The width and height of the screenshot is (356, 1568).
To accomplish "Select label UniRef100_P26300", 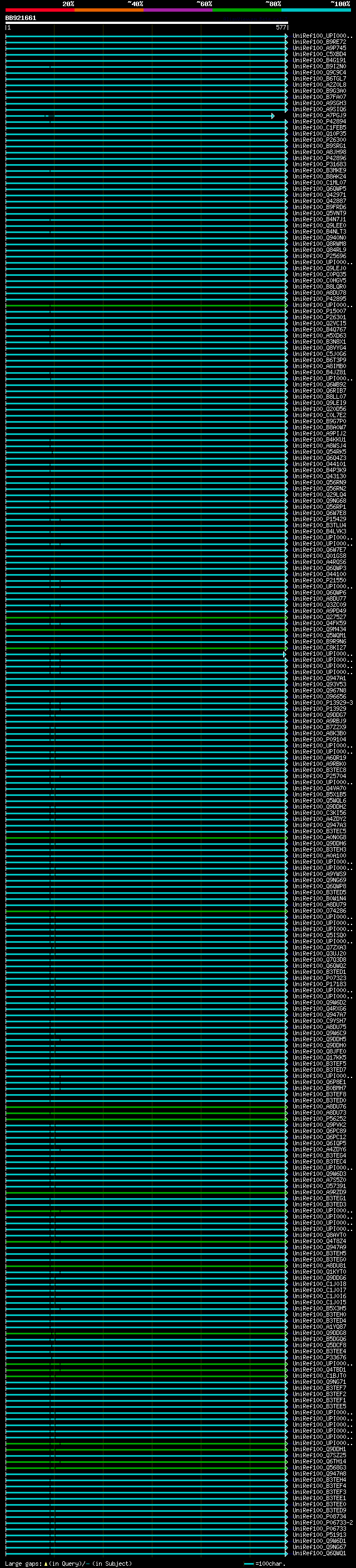I will click(319, 140).
